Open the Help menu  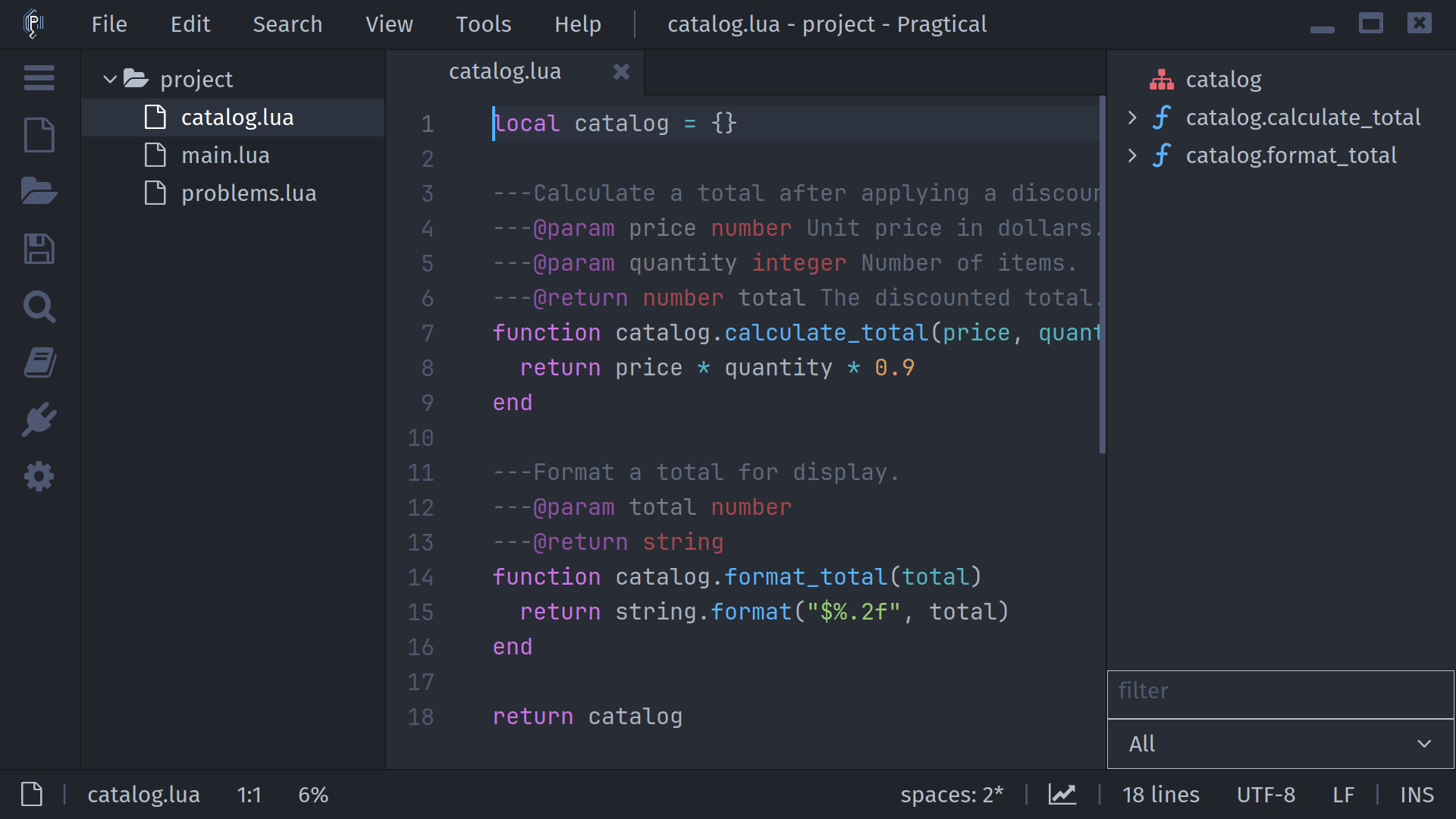pos(578,24)
